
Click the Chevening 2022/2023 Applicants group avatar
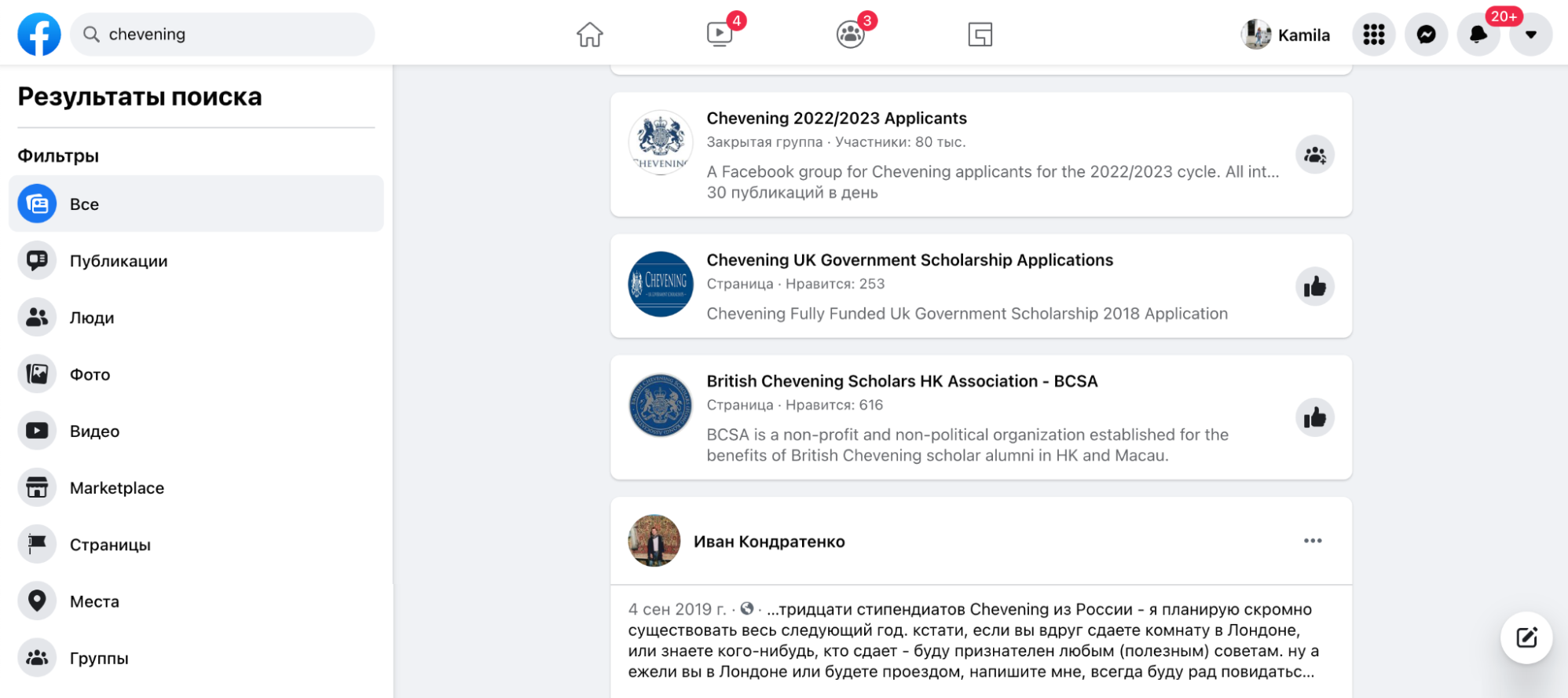point(661,142)
